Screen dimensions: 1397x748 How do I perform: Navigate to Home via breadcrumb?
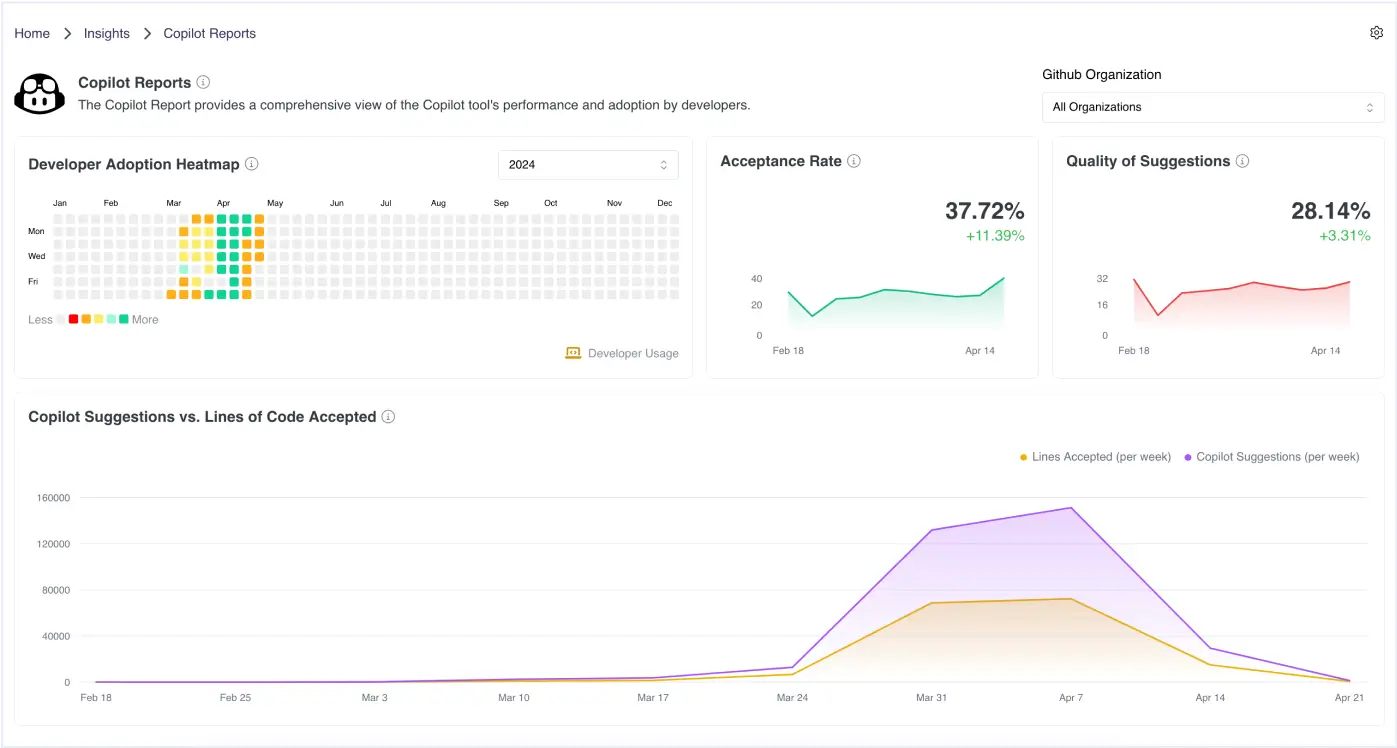(31, 33)
